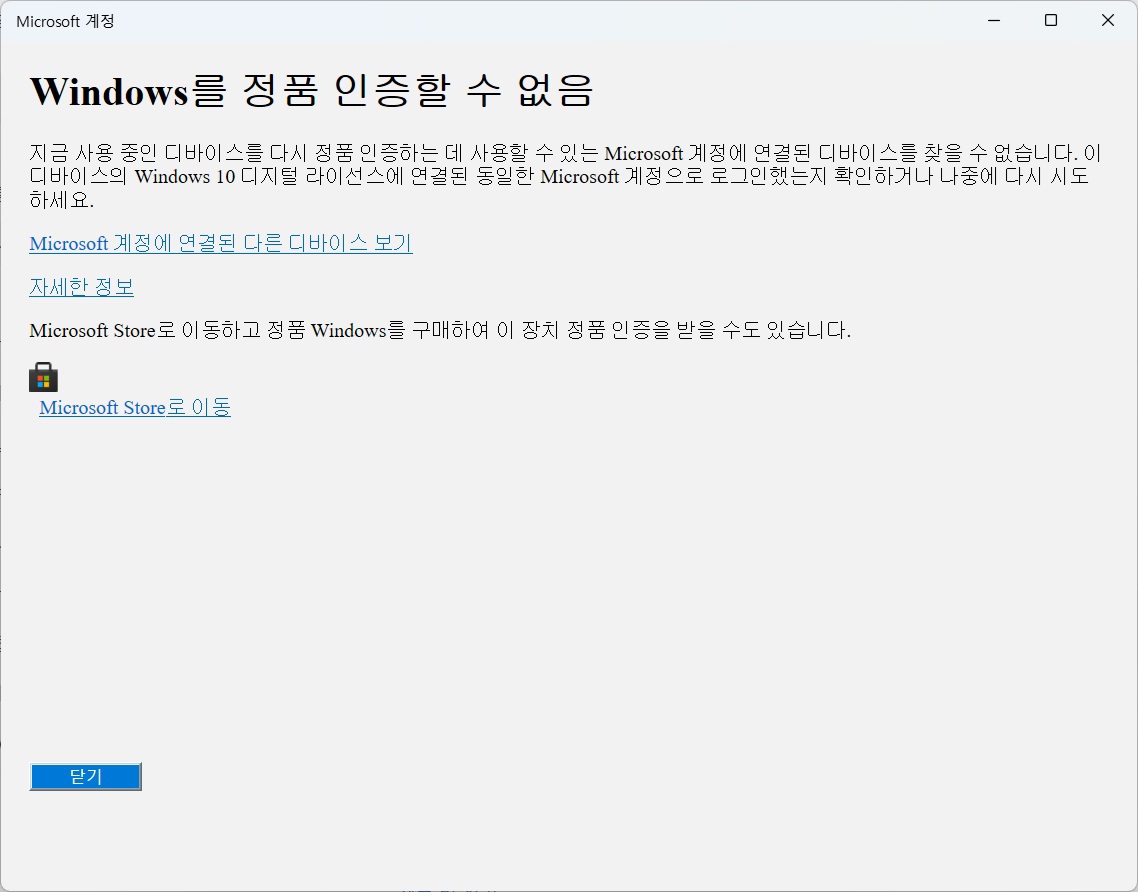
Task: Click the sentence starting 'Microsoft Store로 이동하고 정품 Windows를'
Action: point(440,330)
